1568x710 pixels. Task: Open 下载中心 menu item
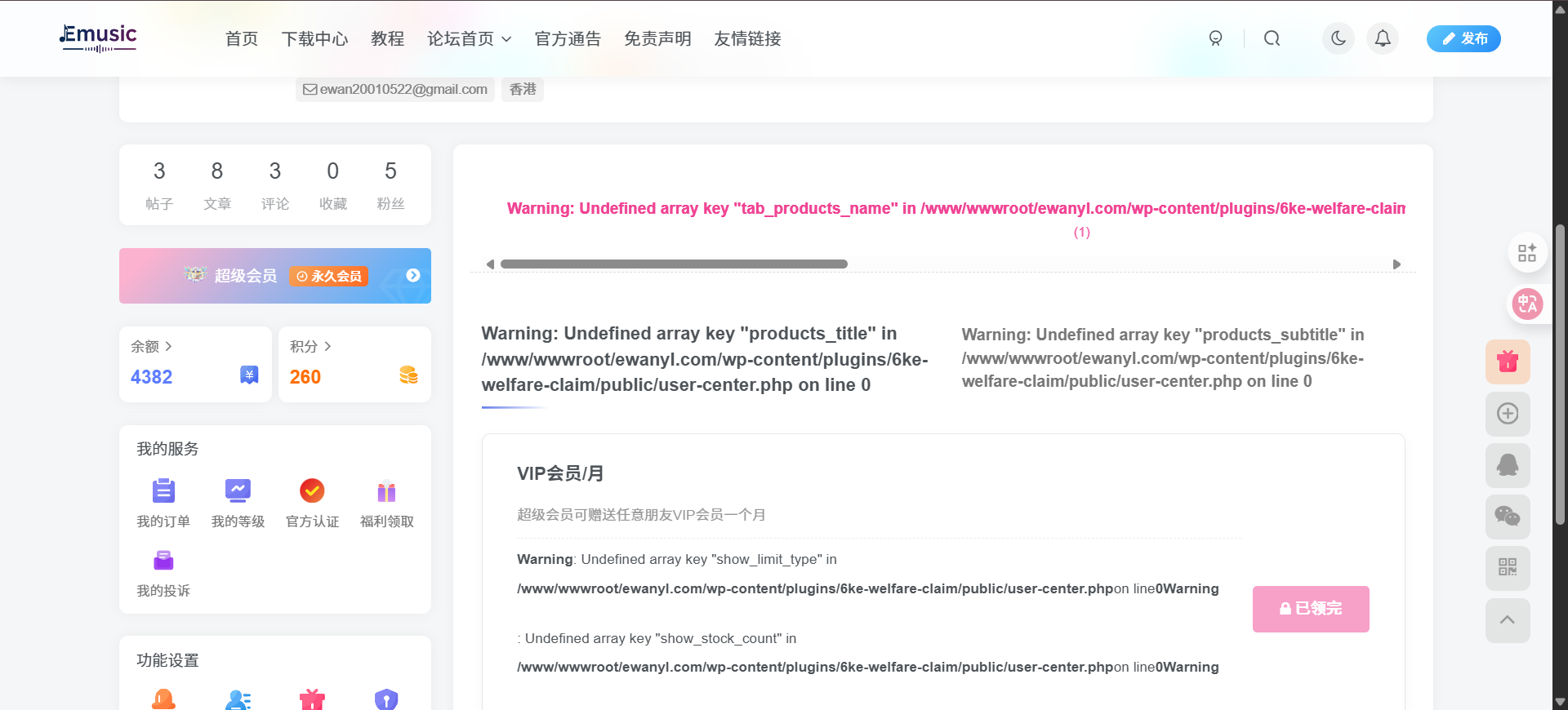pyautogui.click(x=314, y=38)
